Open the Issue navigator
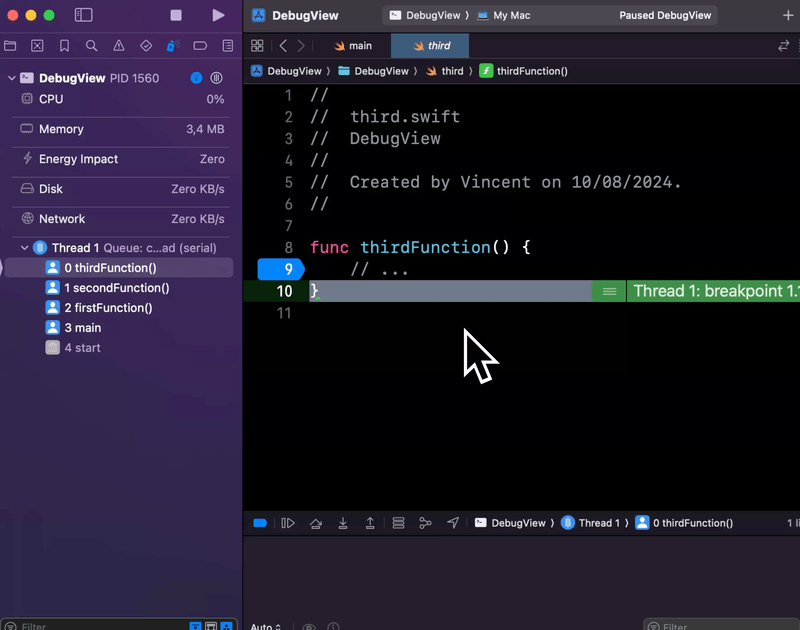Viewport: 800px width, 630px height. (x=119, y=46)
